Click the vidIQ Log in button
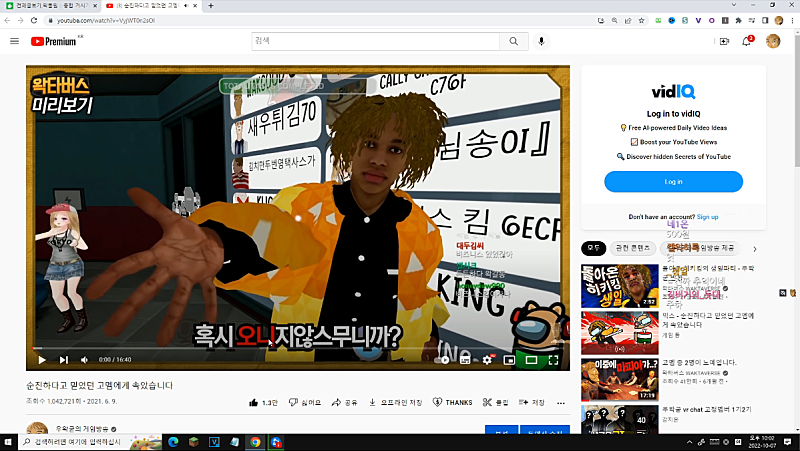Screen dimensions: 800x451 coord(673,182)
